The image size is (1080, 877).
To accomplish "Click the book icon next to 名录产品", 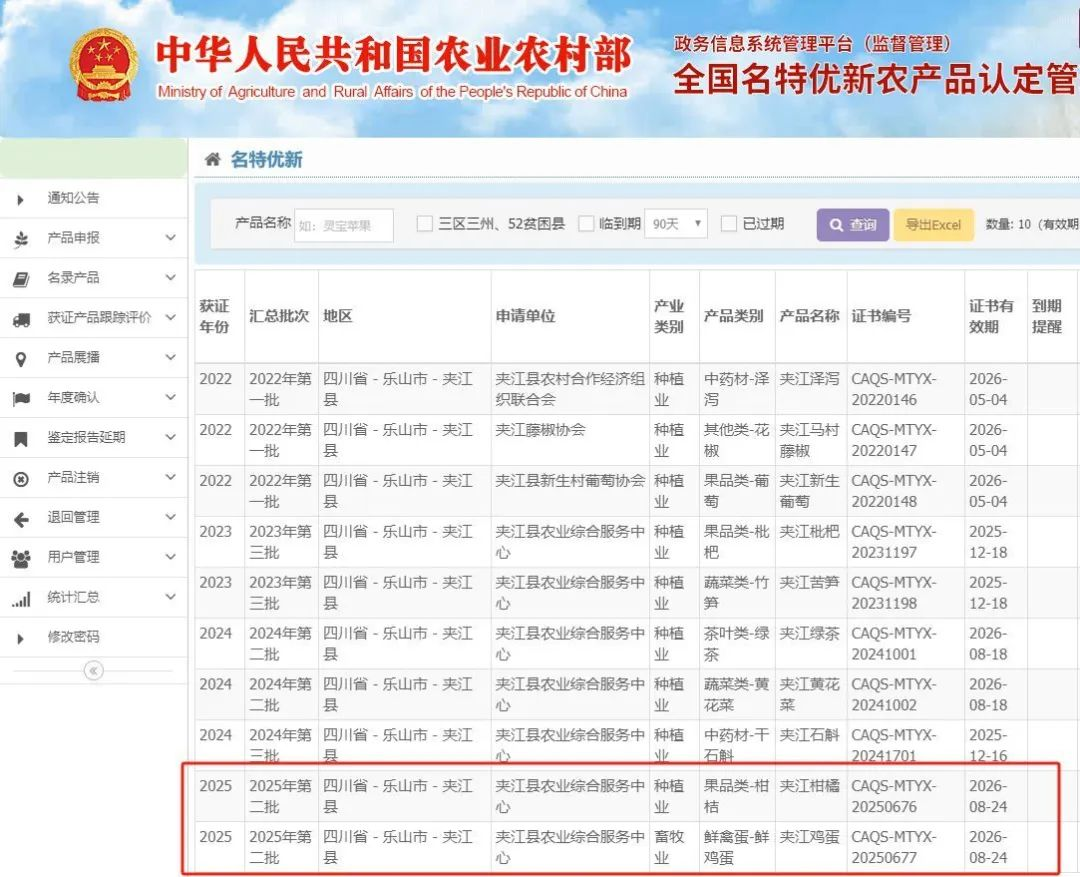I will [22, 279].
